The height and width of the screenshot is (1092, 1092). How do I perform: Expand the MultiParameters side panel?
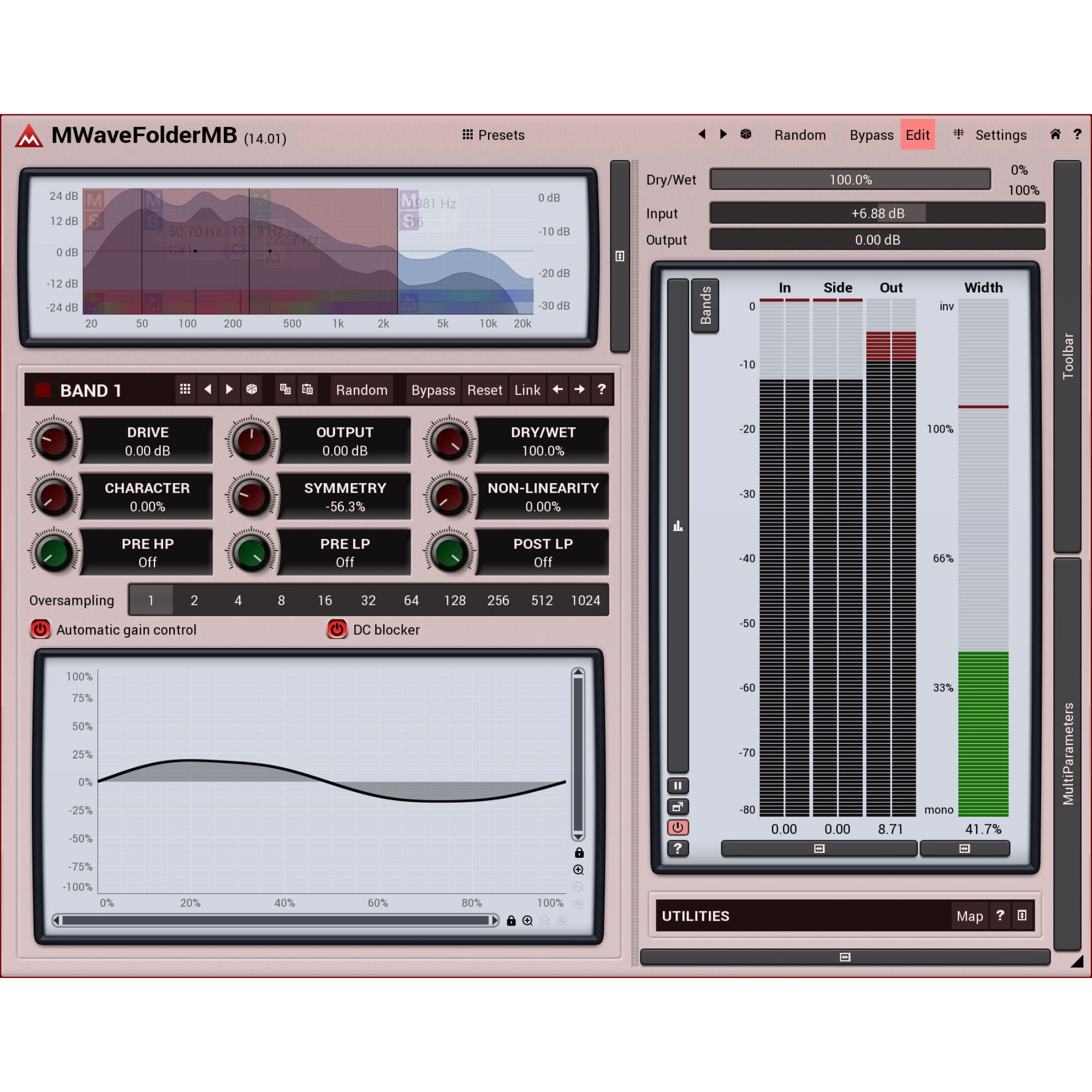1067,754
